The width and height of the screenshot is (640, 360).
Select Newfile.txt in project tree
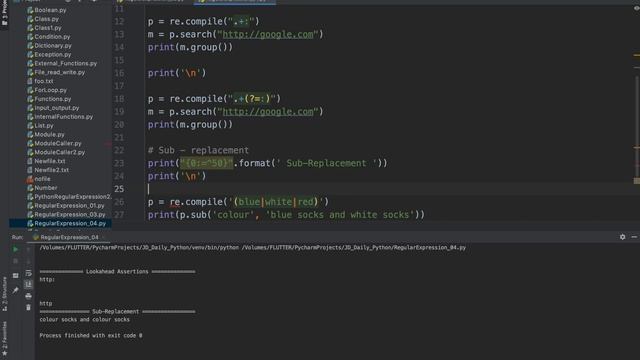point(49,161)
